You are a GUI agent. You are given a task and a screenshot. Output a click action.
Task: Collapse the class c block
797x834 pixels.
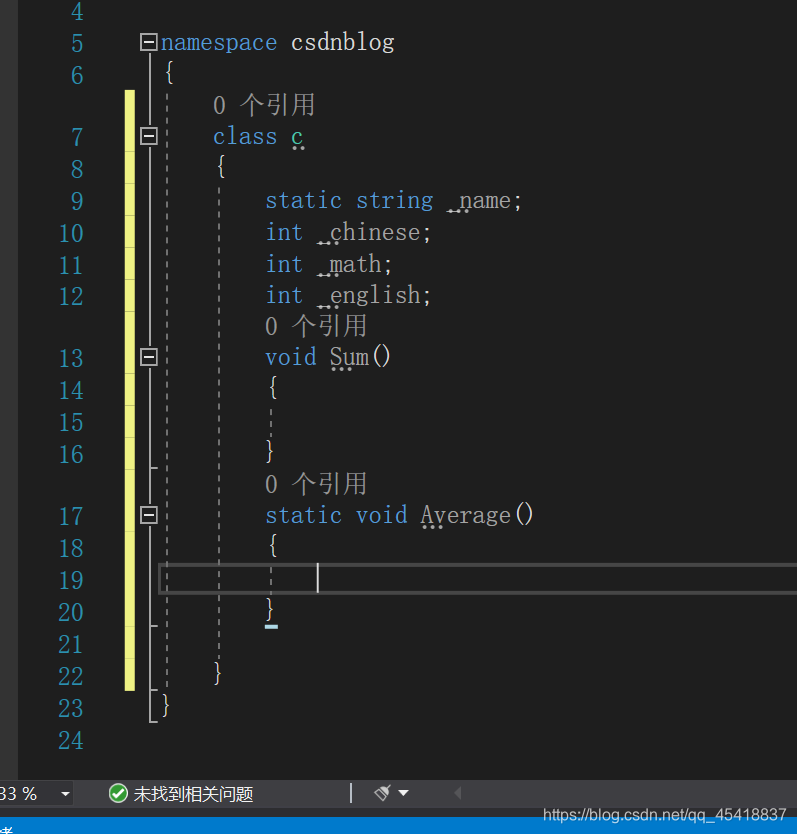pos(148,136)
